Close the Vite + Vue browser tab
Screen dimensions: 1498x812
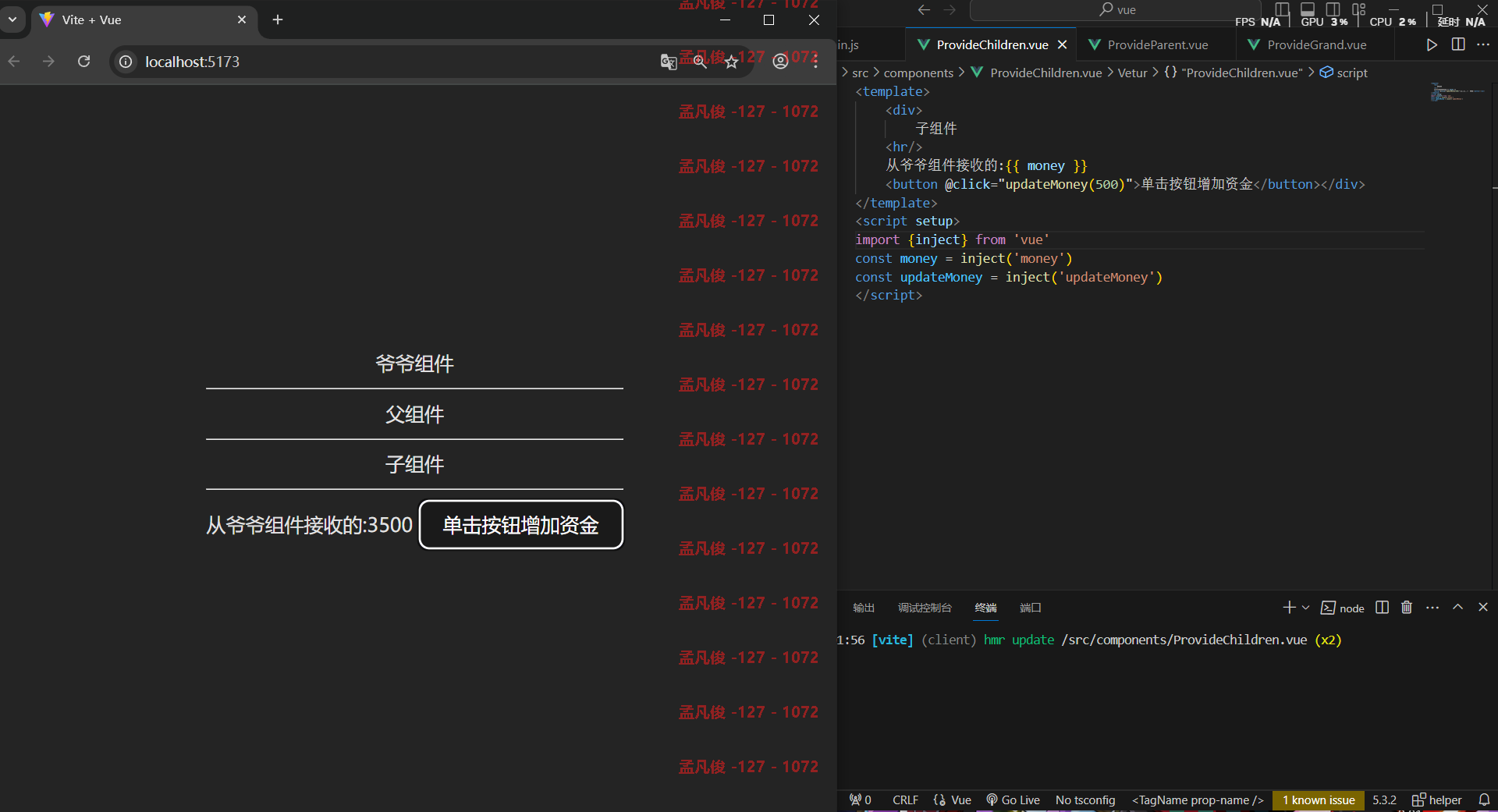pyautogui.click(x=242, y=20)
